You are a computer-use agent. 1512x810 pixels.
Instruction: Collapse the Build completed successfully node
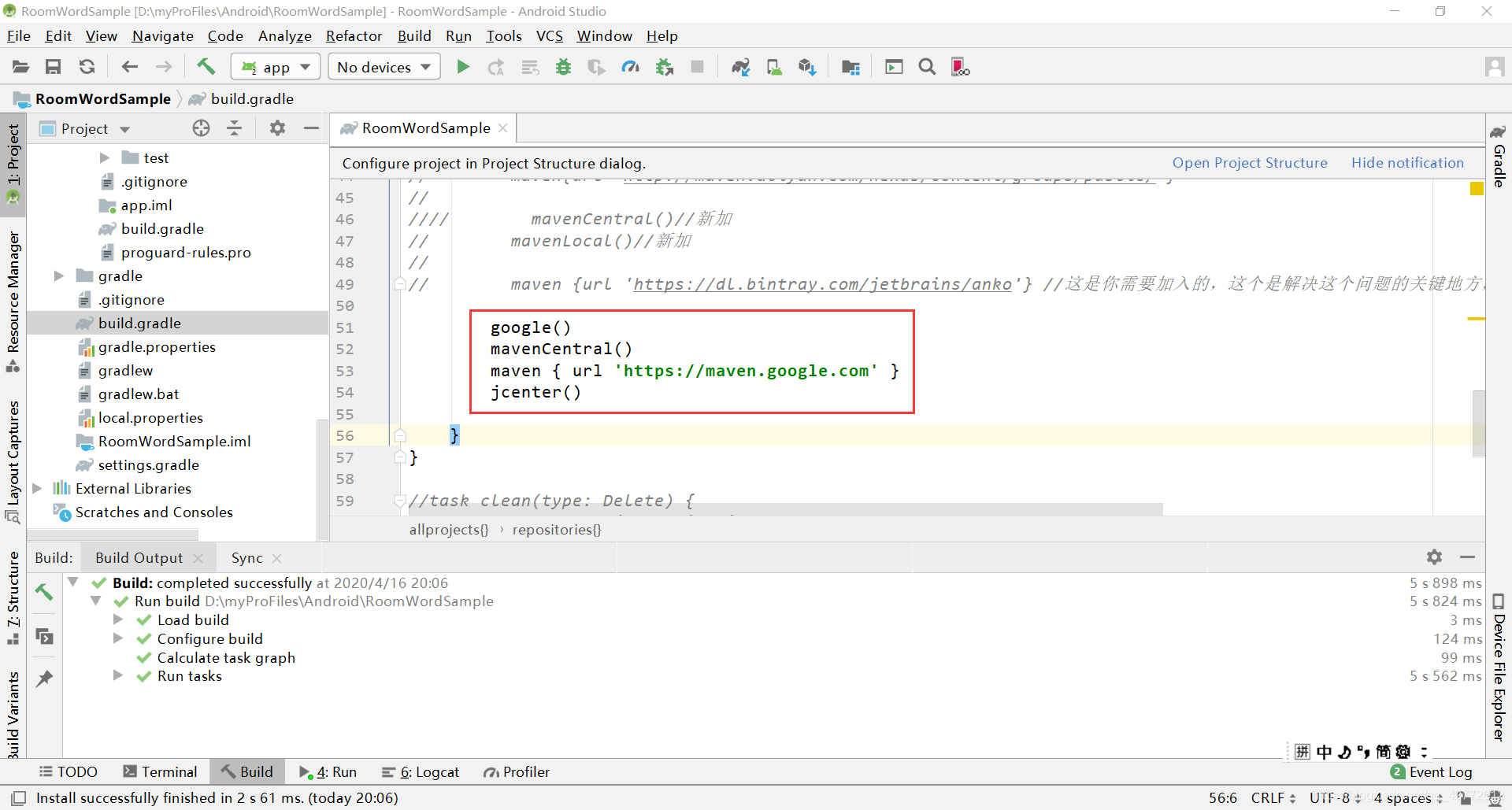(x=73, y=583)
